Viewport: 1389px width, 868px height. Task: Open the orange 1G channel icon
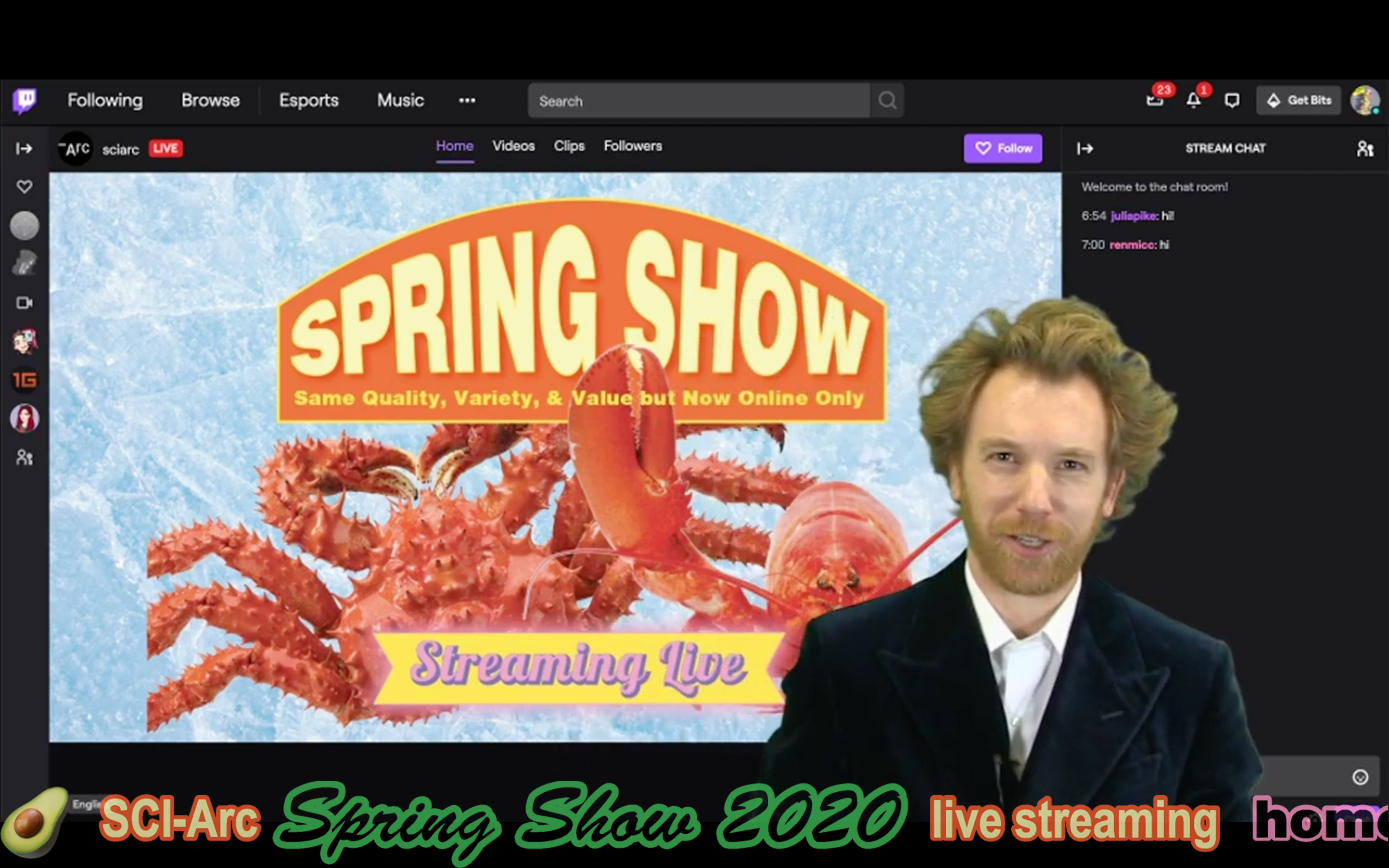[x=24, y=380]
